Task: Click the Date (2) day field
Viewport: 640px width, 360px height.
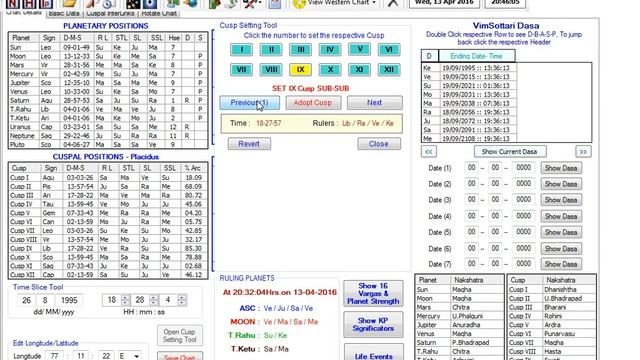Action: [471, 184]
